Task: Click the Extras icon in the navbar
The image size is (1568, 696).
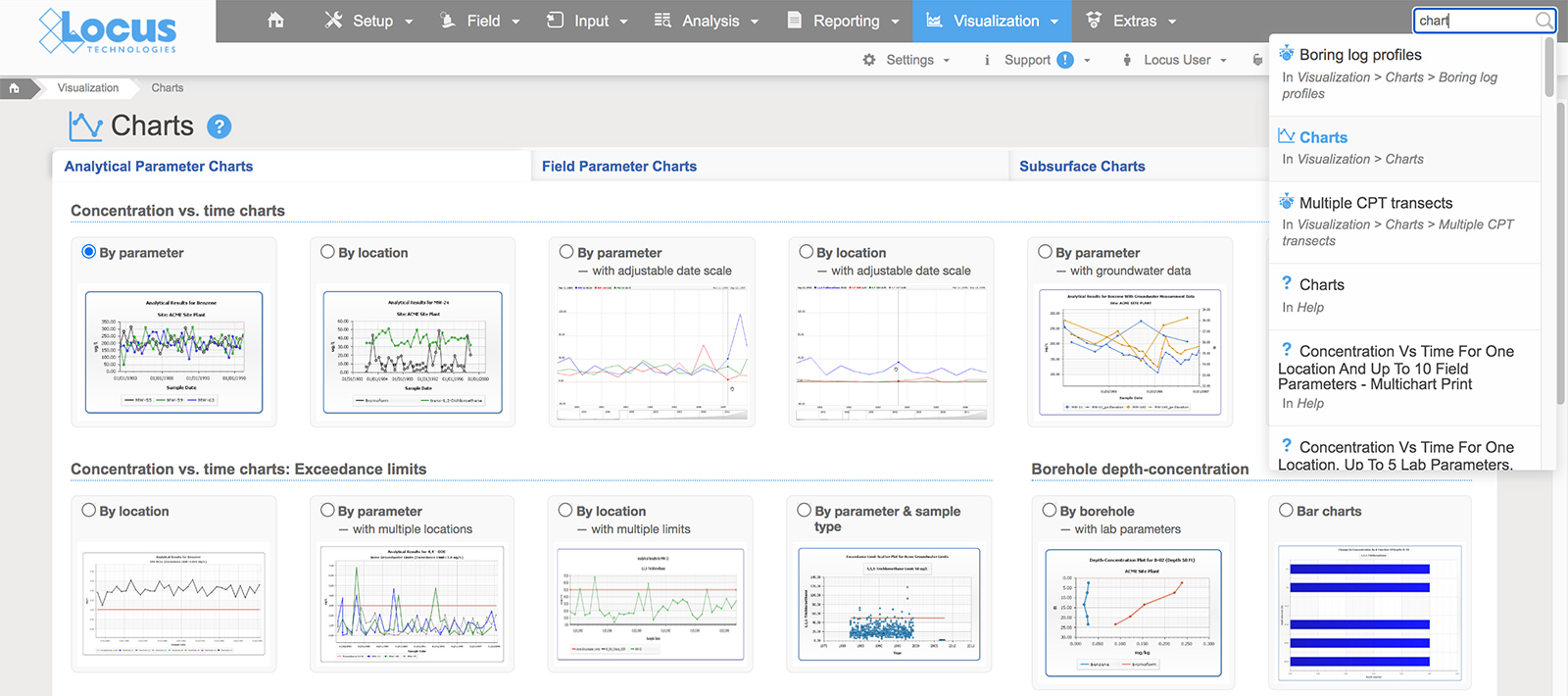Action: point(1094,21)
